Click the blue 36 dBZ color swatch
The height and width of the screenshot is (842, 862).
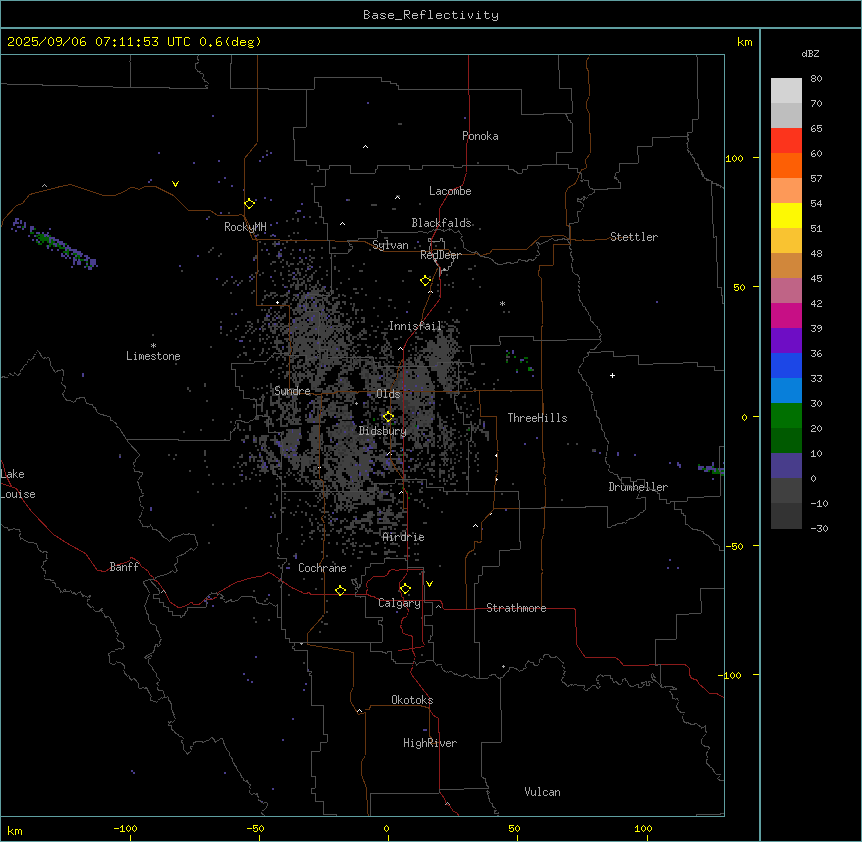(786, 365)
